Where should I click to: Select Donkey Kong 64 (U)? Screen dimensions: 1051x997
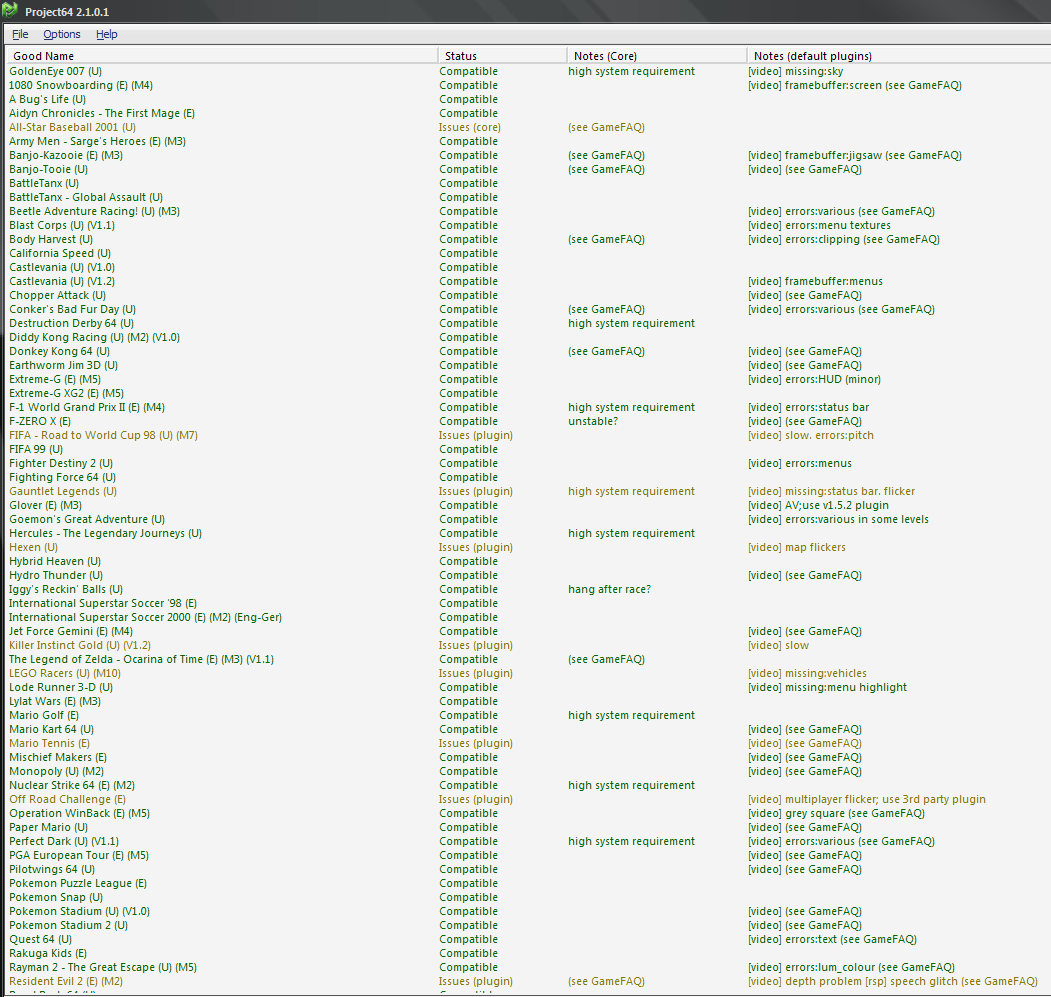click(60, 351)
